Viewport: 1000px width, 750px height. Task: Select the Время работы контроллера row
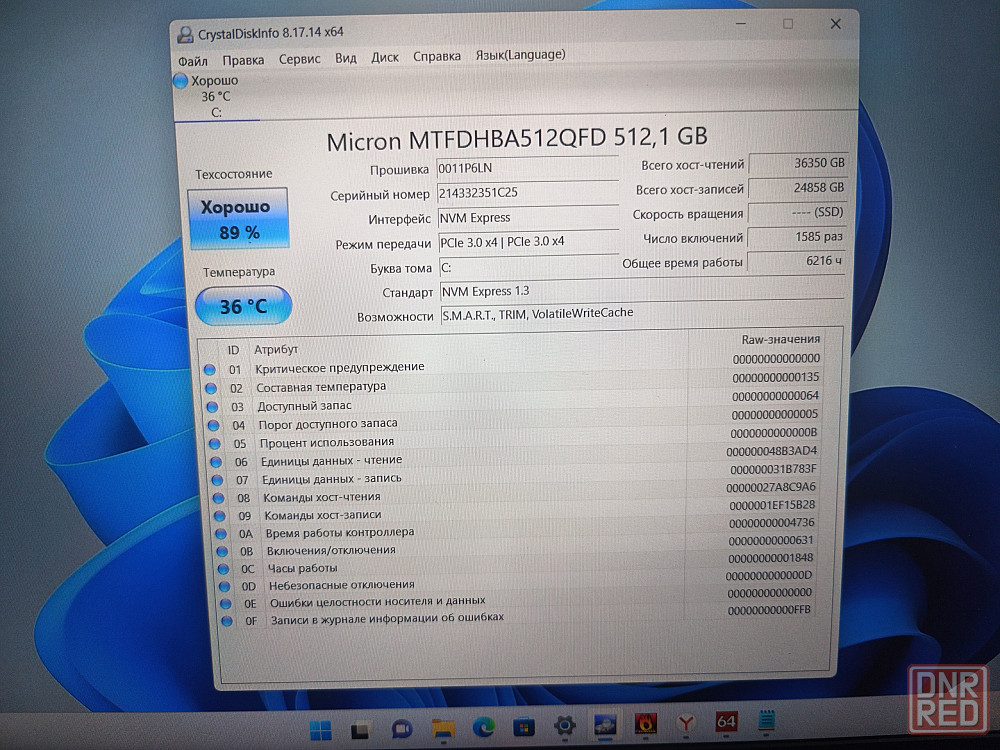tap(517, 528)
